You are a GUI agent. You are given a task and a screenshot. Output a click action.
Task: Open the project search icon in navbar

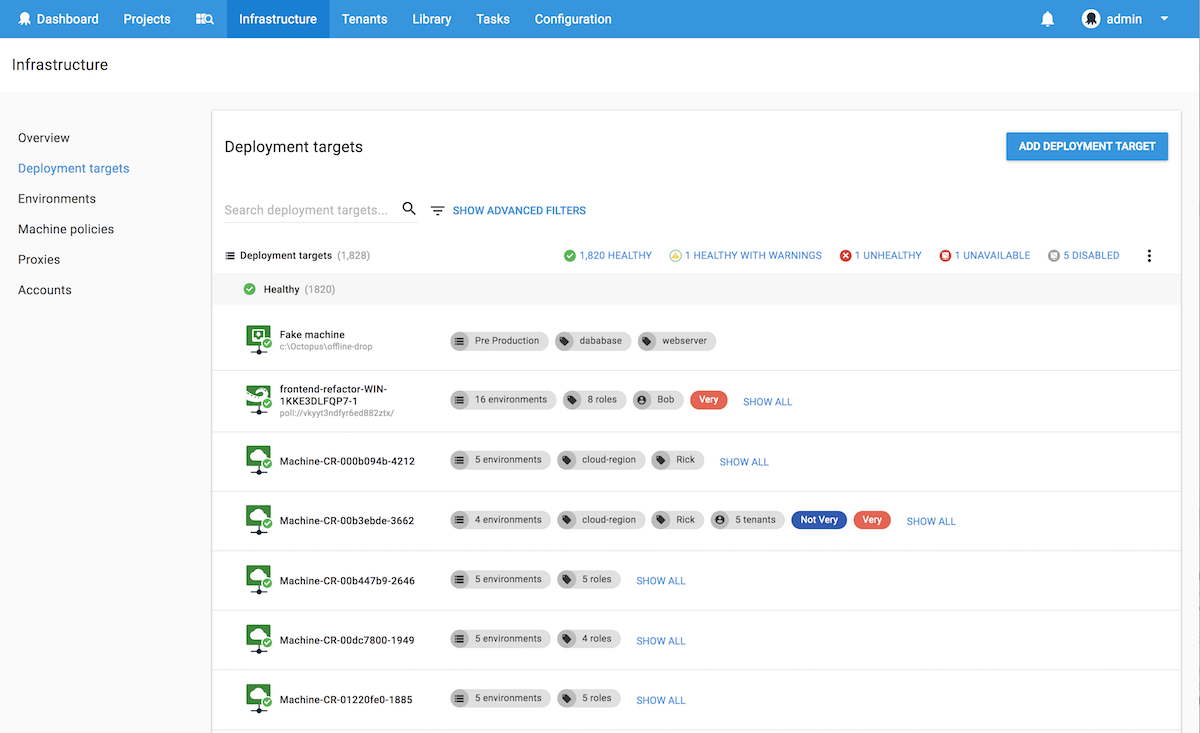pos(204,19)
